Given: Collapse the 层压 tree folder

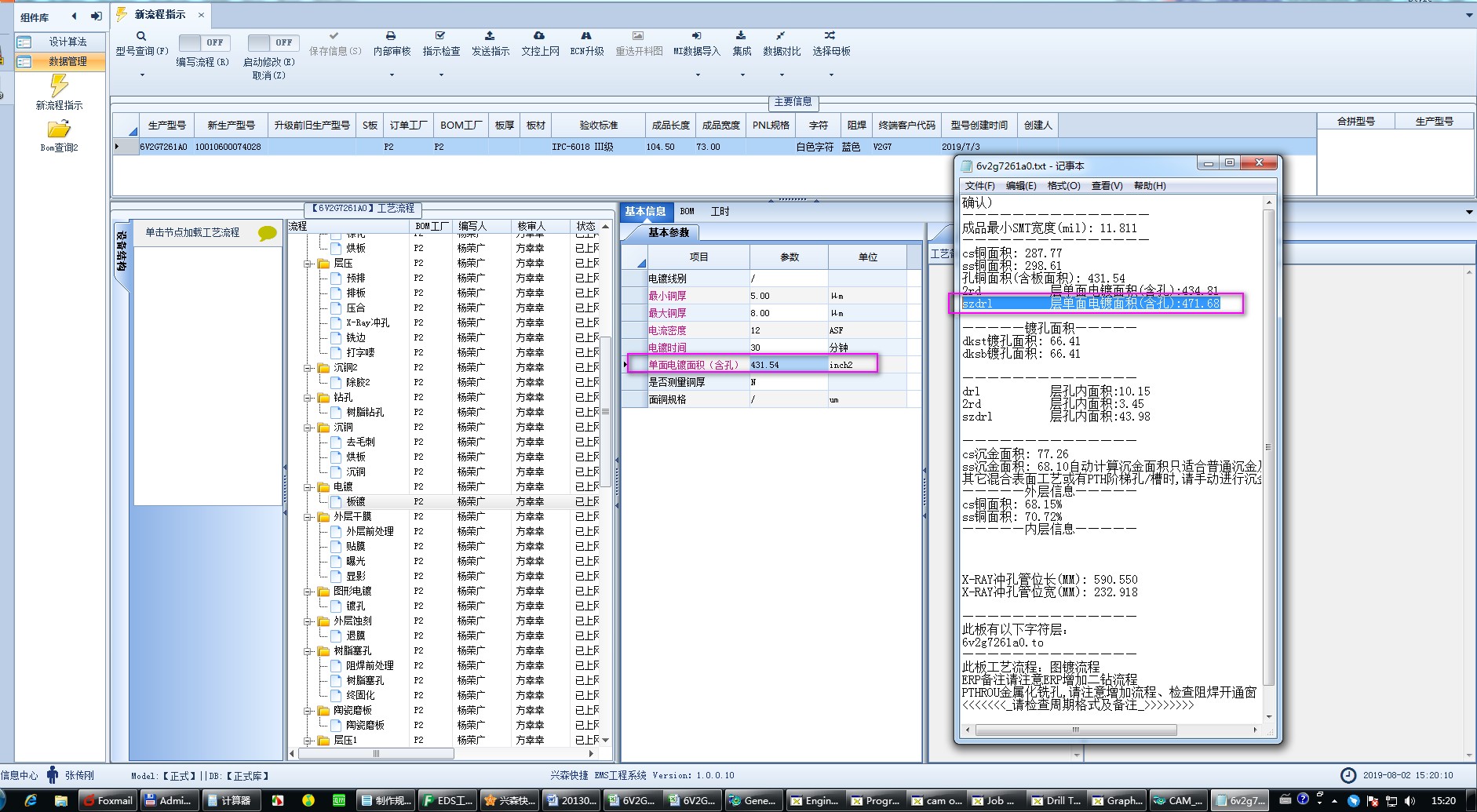Looking at the screenshot, I should pyautogui.click(x=308, y=264).
